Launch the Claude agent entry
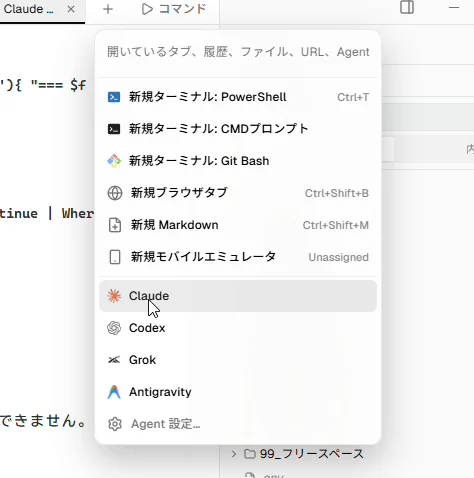Screen dimensions: 474x478 pos(238,296)
